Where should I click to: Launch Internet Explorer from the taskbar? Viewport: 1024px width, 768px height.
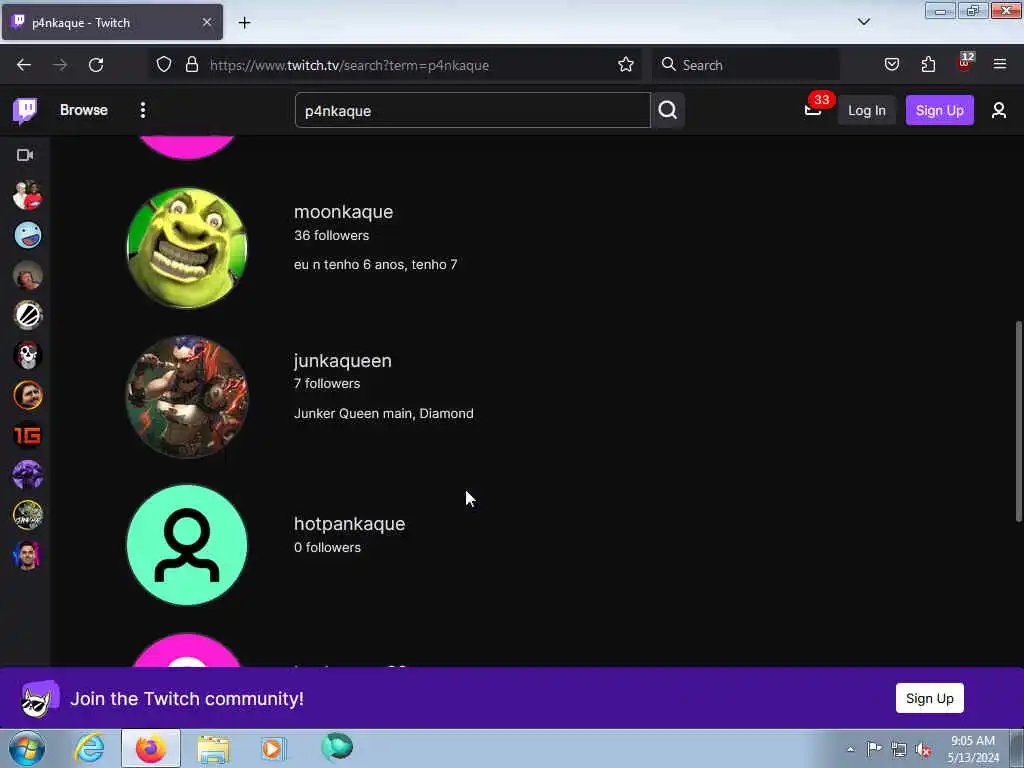(89, 748)
